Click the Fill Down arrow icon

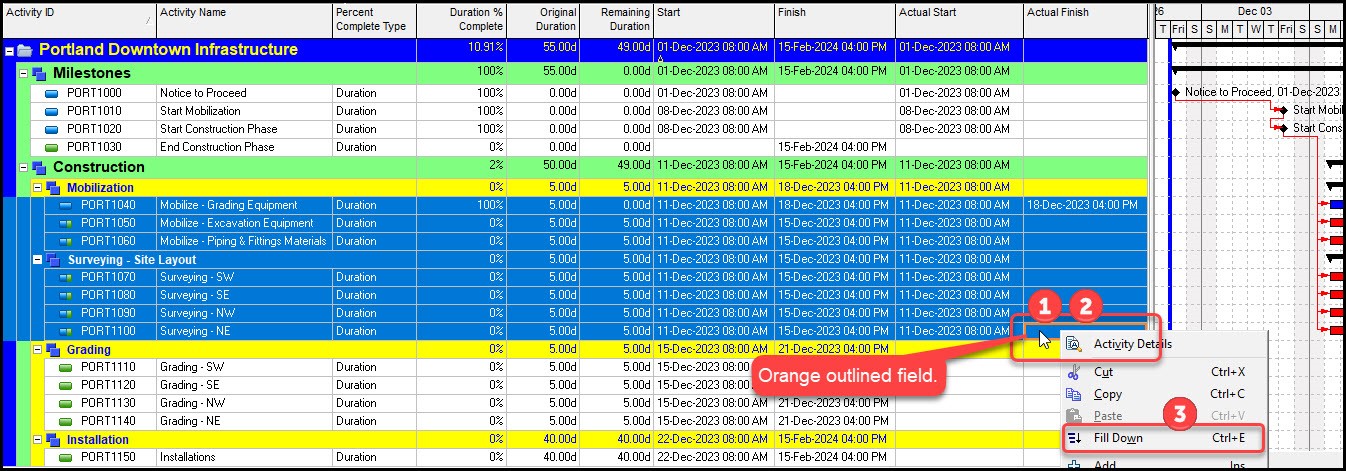[1075, 438]
